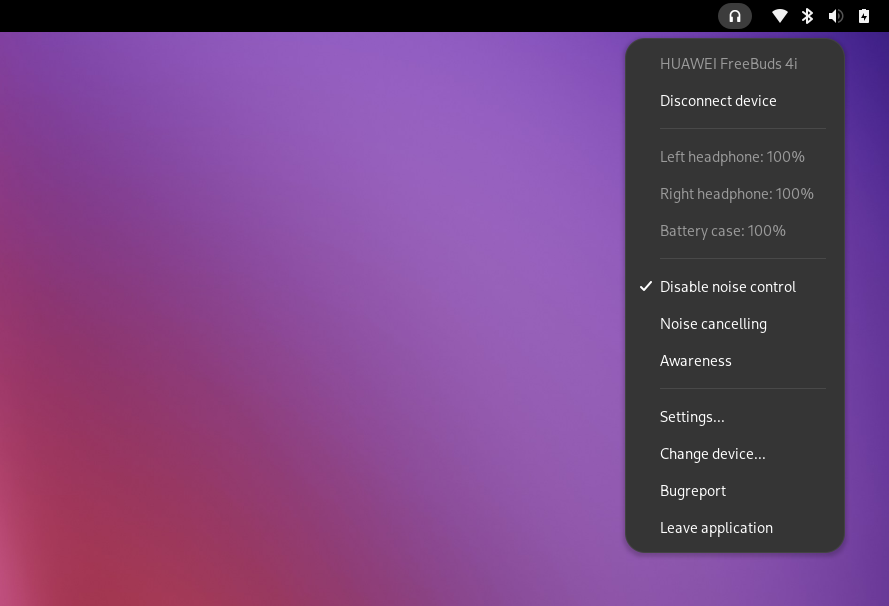Viewport: 889px width, 606px height.
Task: Enable Noise cancelling mode
Action: point(735,324)
